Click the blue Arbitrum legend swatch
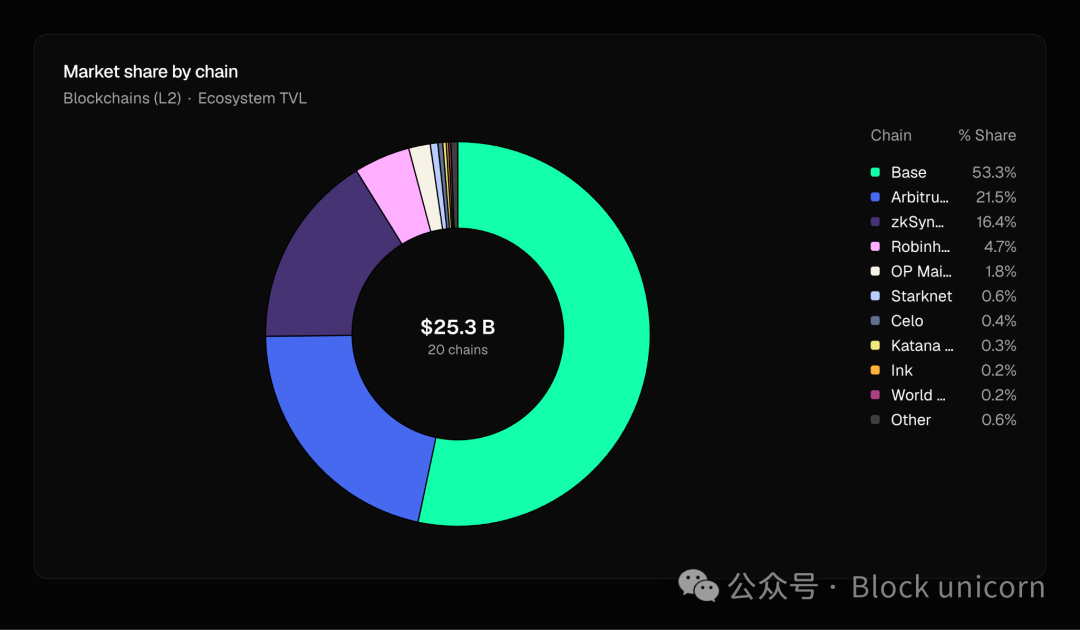The height and width of the screenshot is (630, 1080). coord(875,197)
